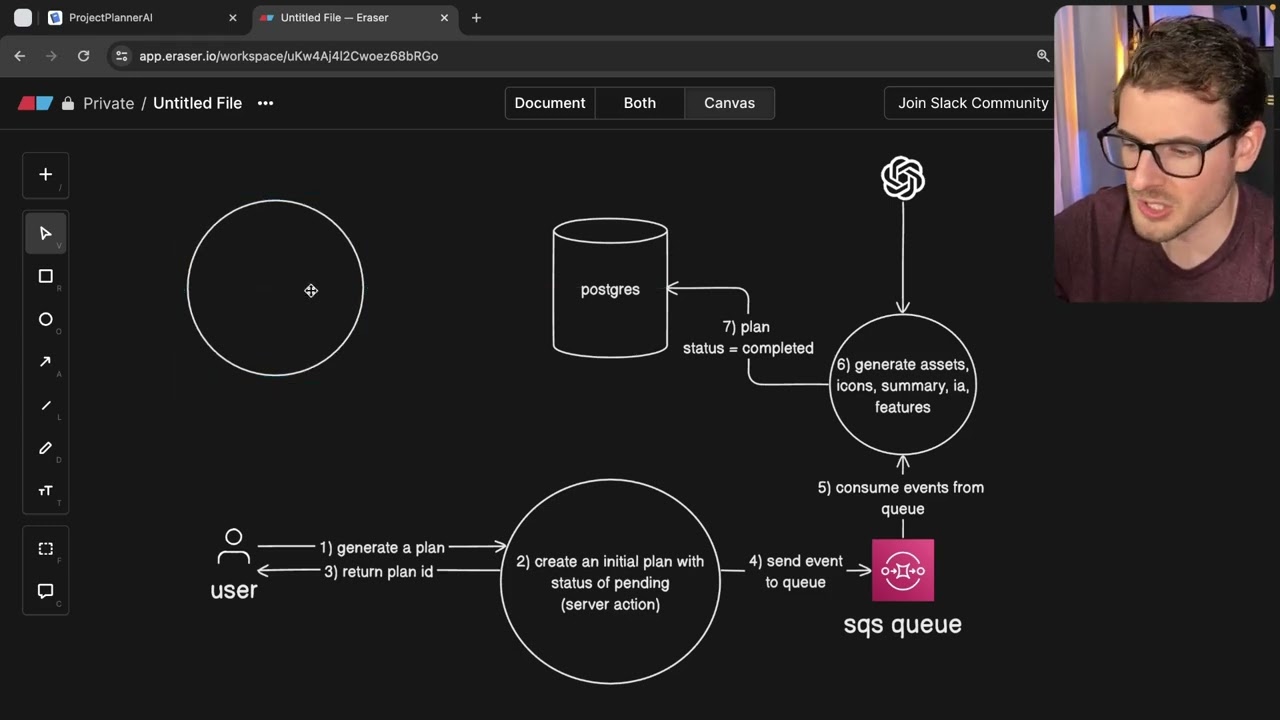Close the ProjectPlannerAI tab
Image resolution: width=1280 pixels, height=720 pixels.
click(233, 18)
